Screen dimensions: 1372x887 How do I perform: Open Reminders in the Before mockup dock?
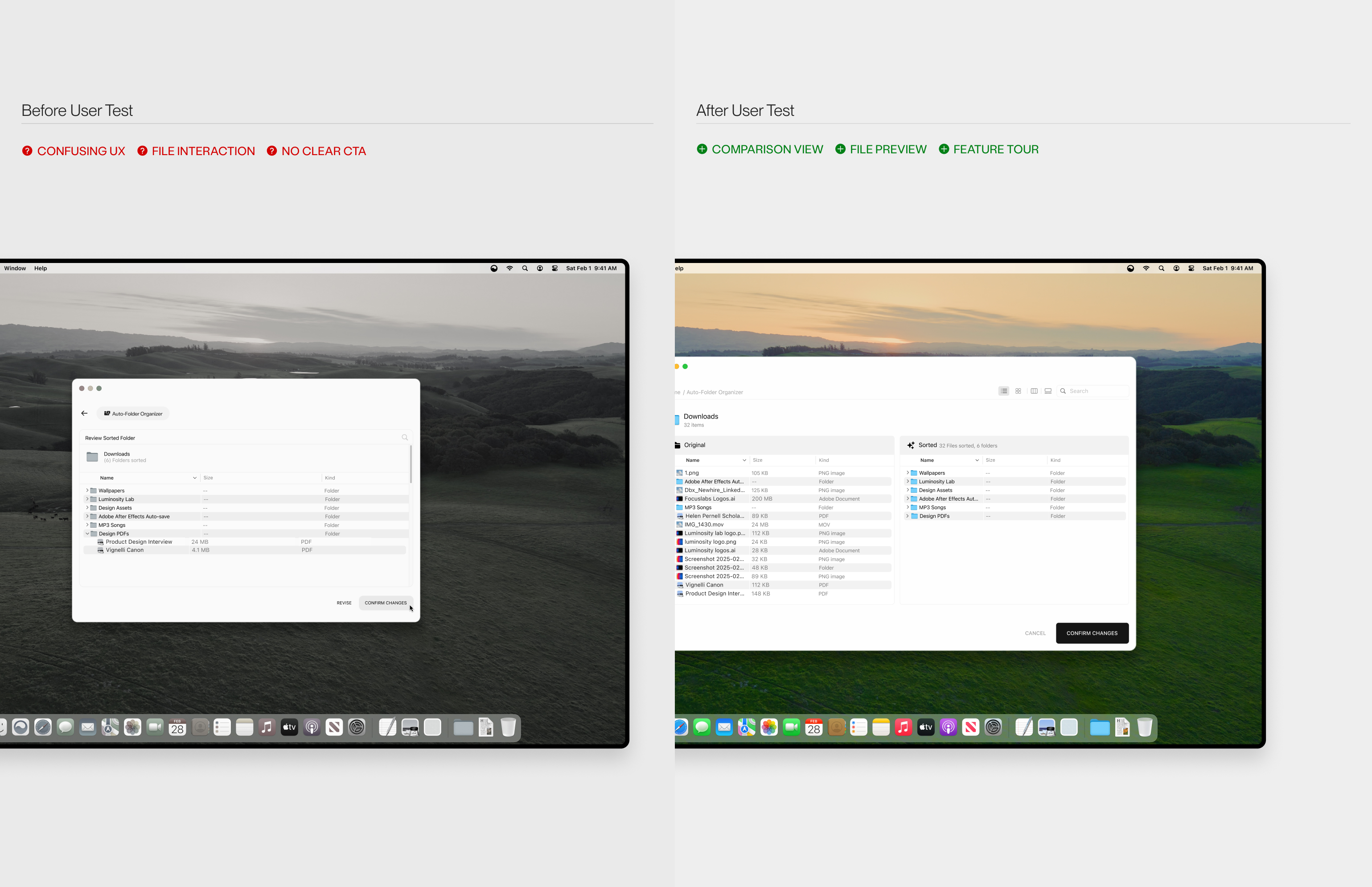pyautogui.click(x=222, y=727)
